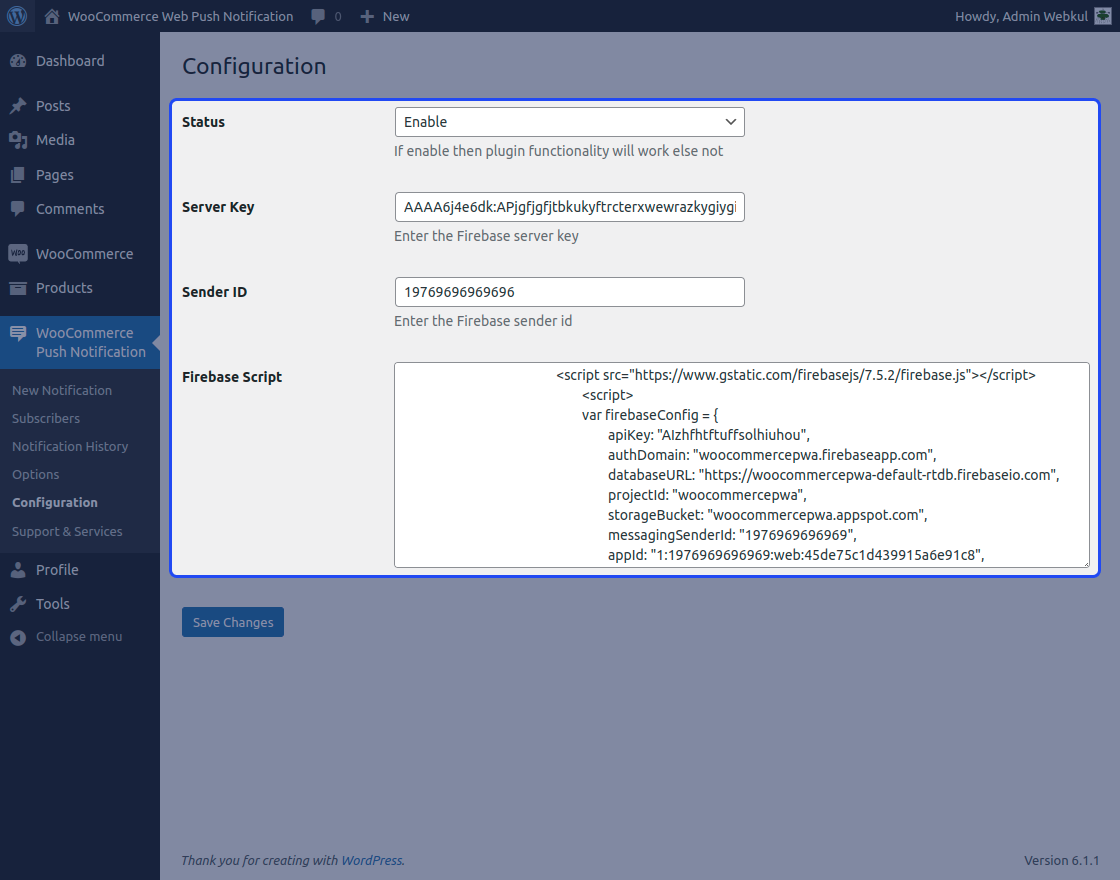The height and width of the screenshot is (880, 1120).
Task: Click the Products box icon
Action: coord(18,288)
